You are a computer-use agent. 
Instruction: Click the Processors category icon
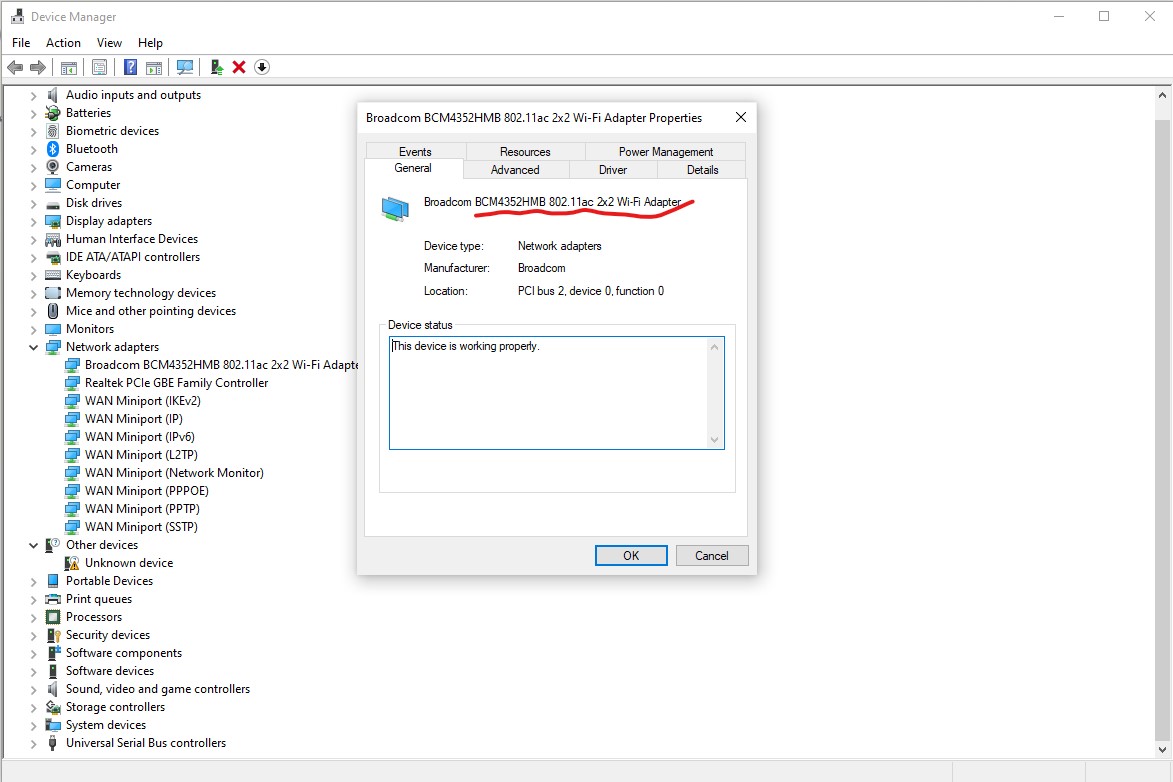(52, 617)
